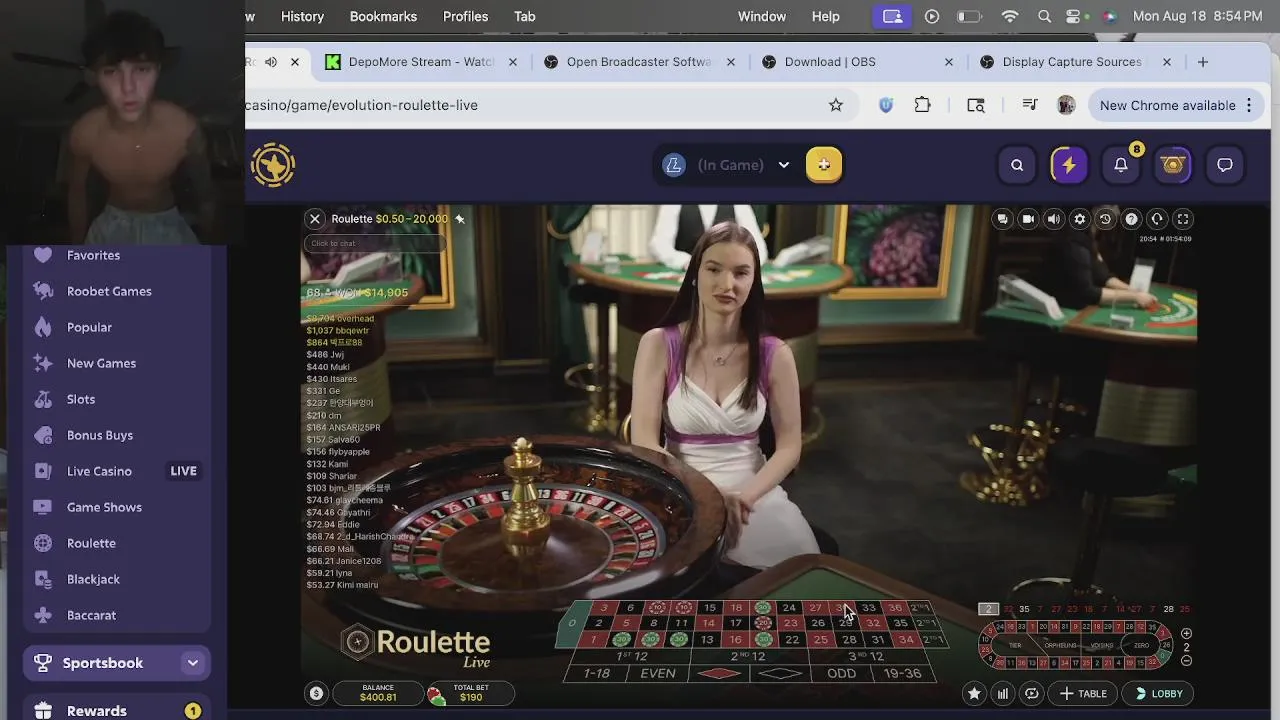Mute the roulette game sound
1280x720 pixels.
coord(1054,219)
